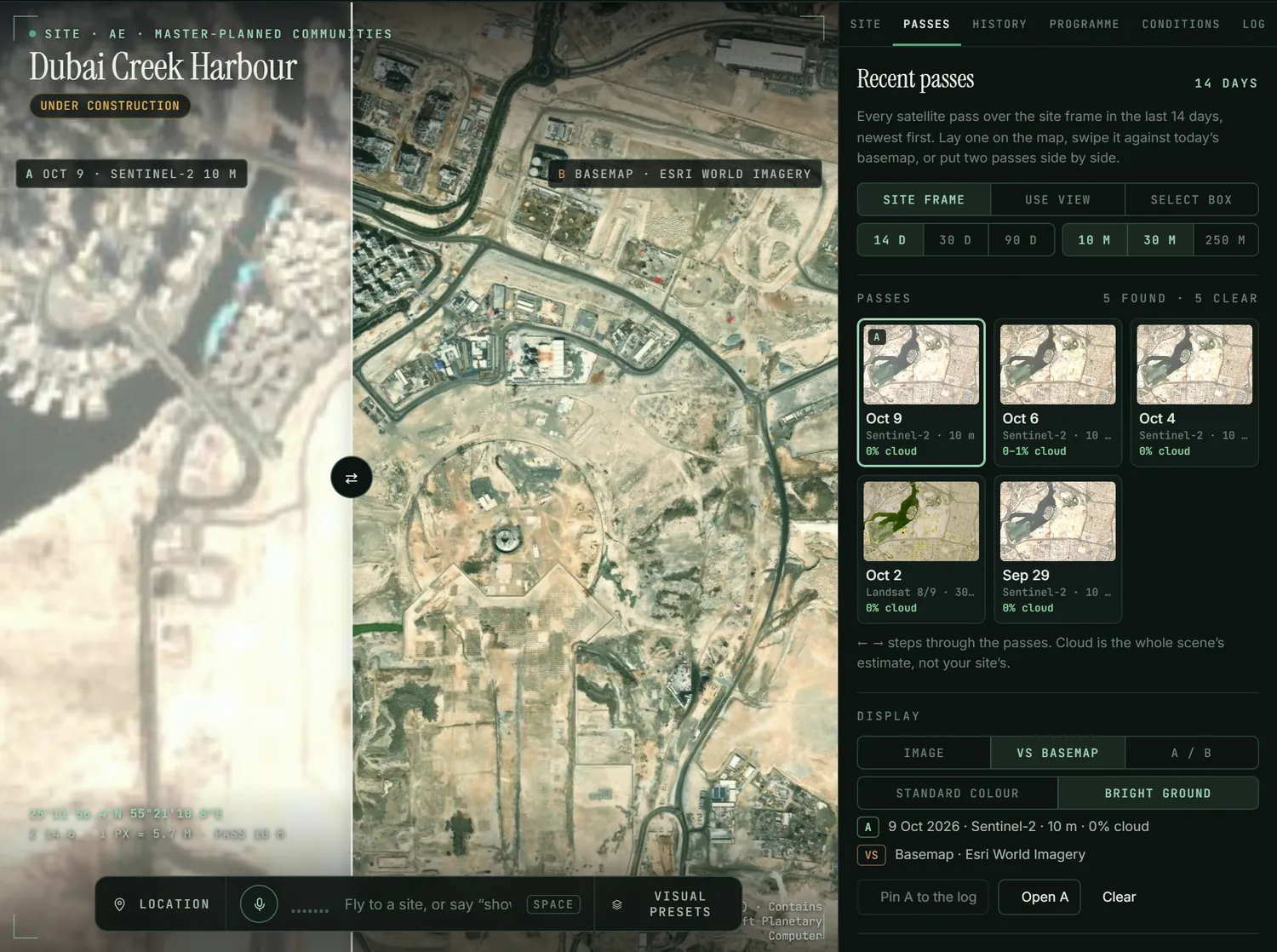Click the Location button
1277x952 pixels.
pyautogui.click(x=162, y=903)
